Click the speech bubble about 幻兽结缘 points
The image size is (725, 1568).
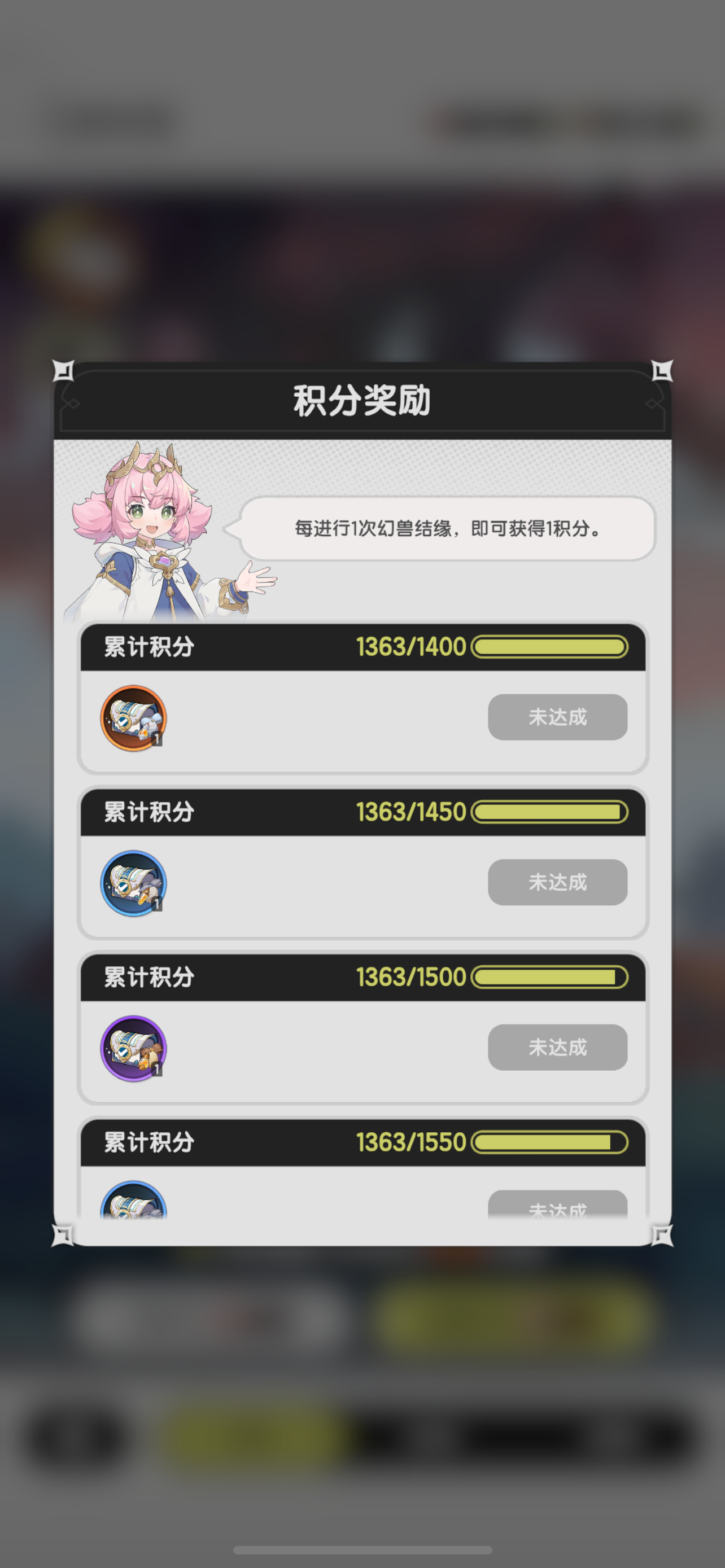tap(447, 528)
